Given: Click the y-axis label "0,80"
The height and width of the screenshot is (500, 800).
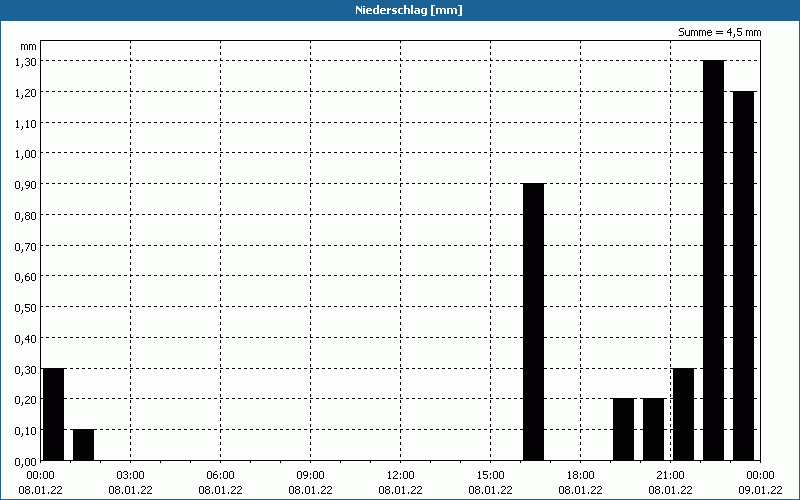Looking at the screenshot, I should [26, 215].
